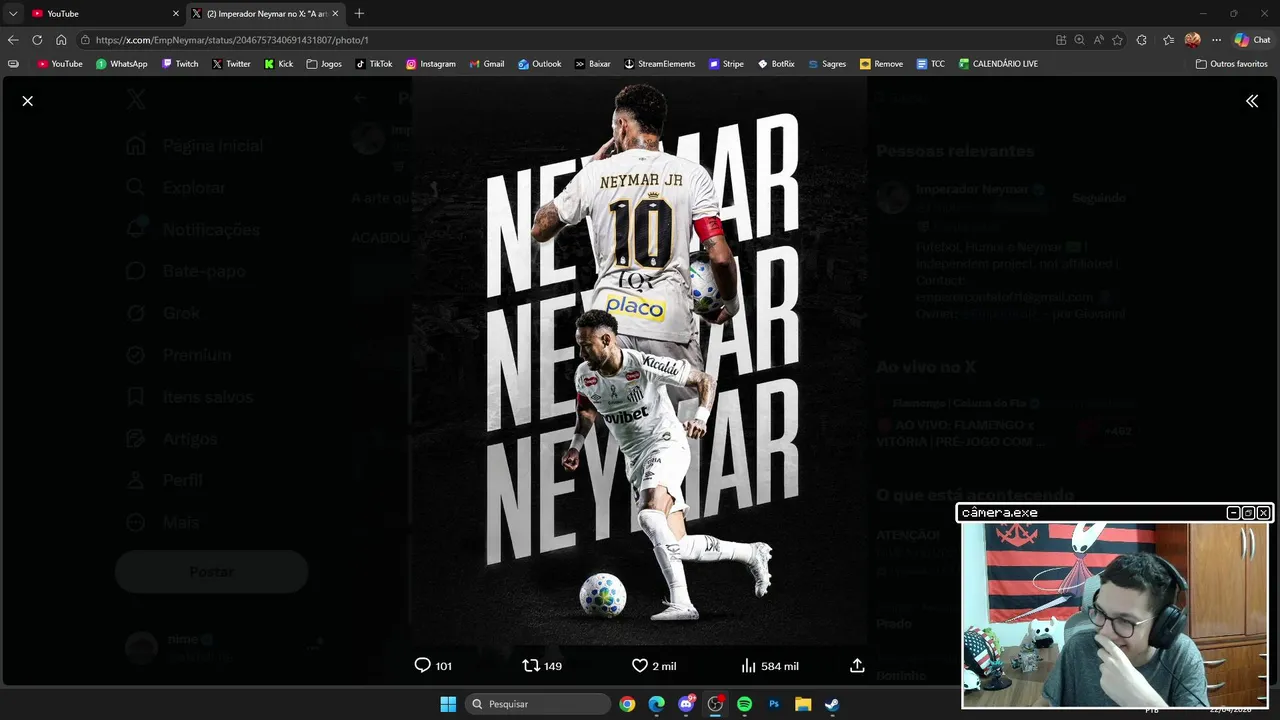Activate the read aloud icon

(x=1098, y=40)
